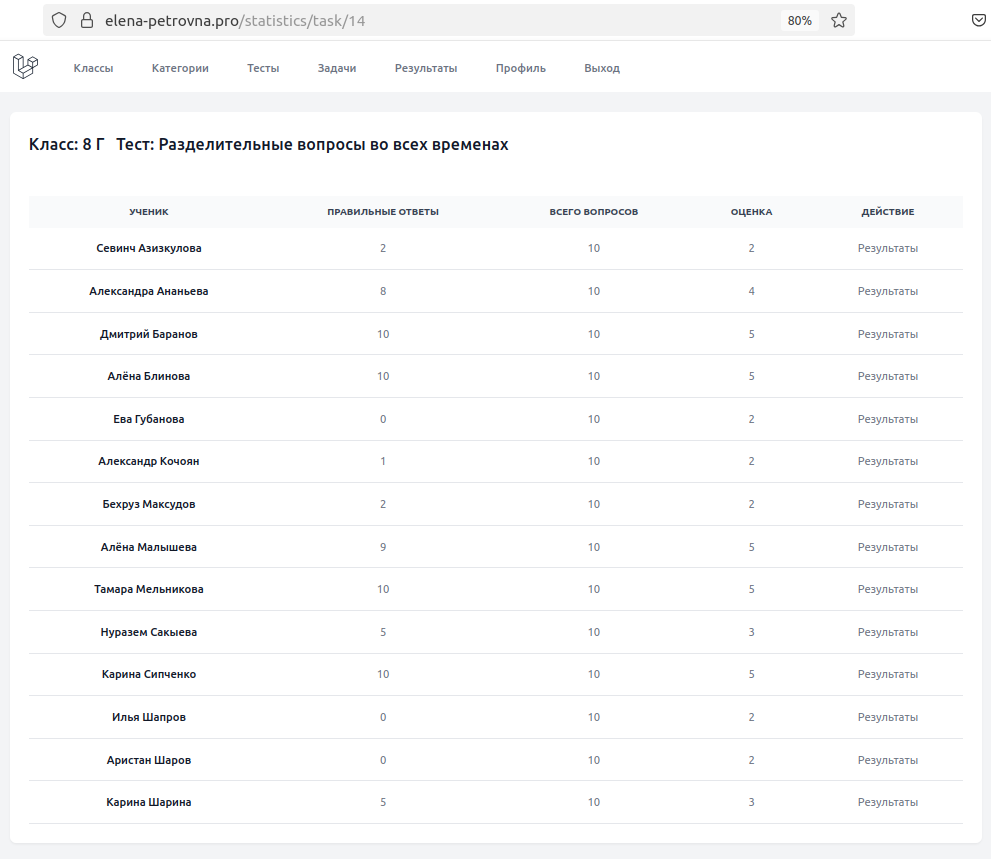Open Результаты link for Дмитрий Баранов
Screen dimensions: 991x859
(x=887, y=334)
